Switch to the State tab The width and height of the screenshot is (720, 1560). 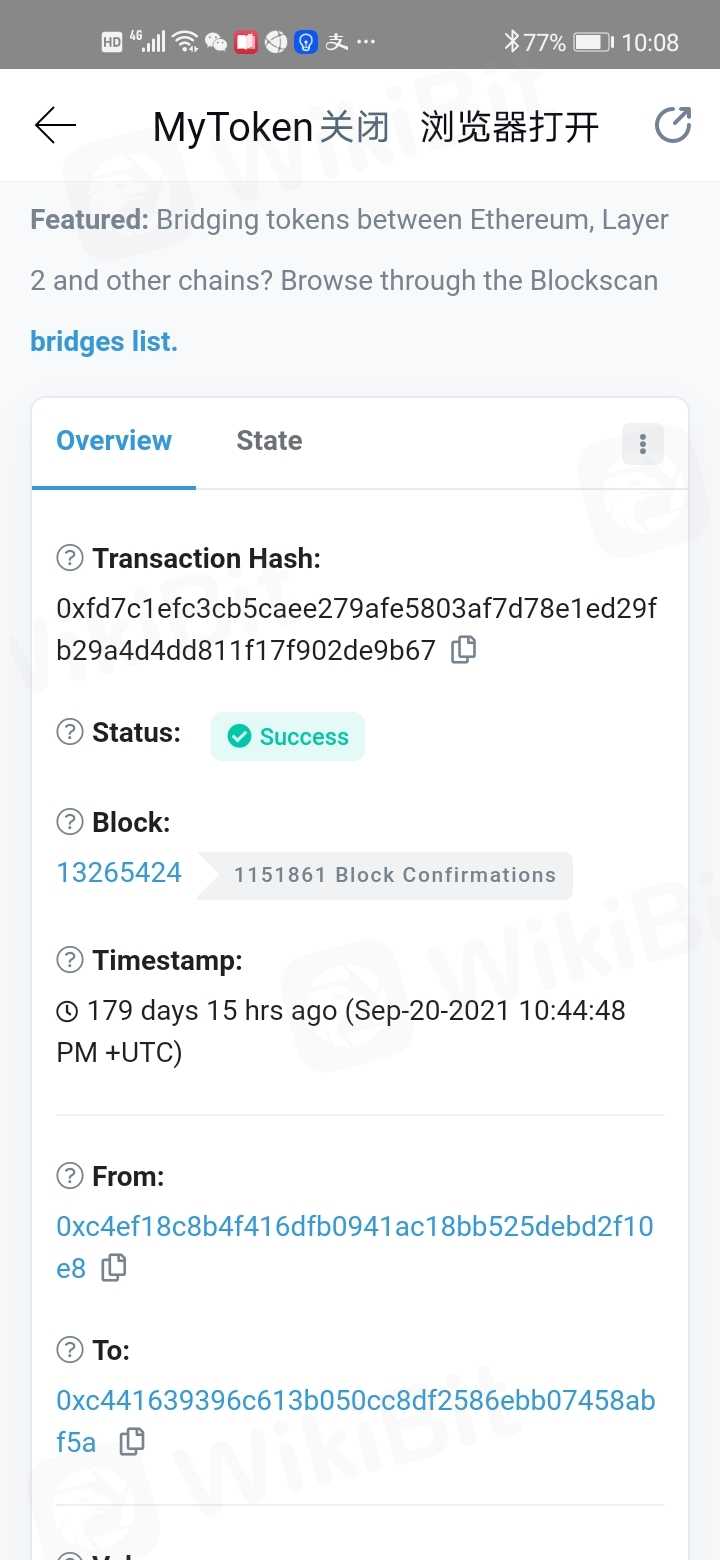point(269,441)
